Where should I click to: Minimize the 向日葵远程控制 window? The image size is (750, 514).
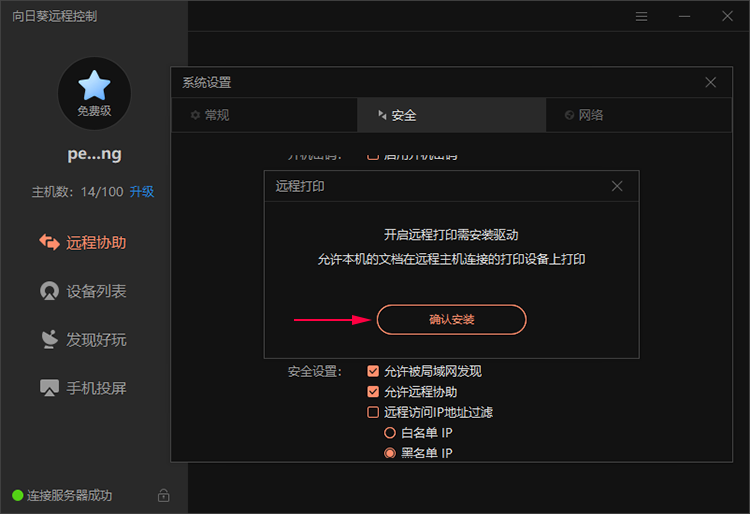pos(684,17)
